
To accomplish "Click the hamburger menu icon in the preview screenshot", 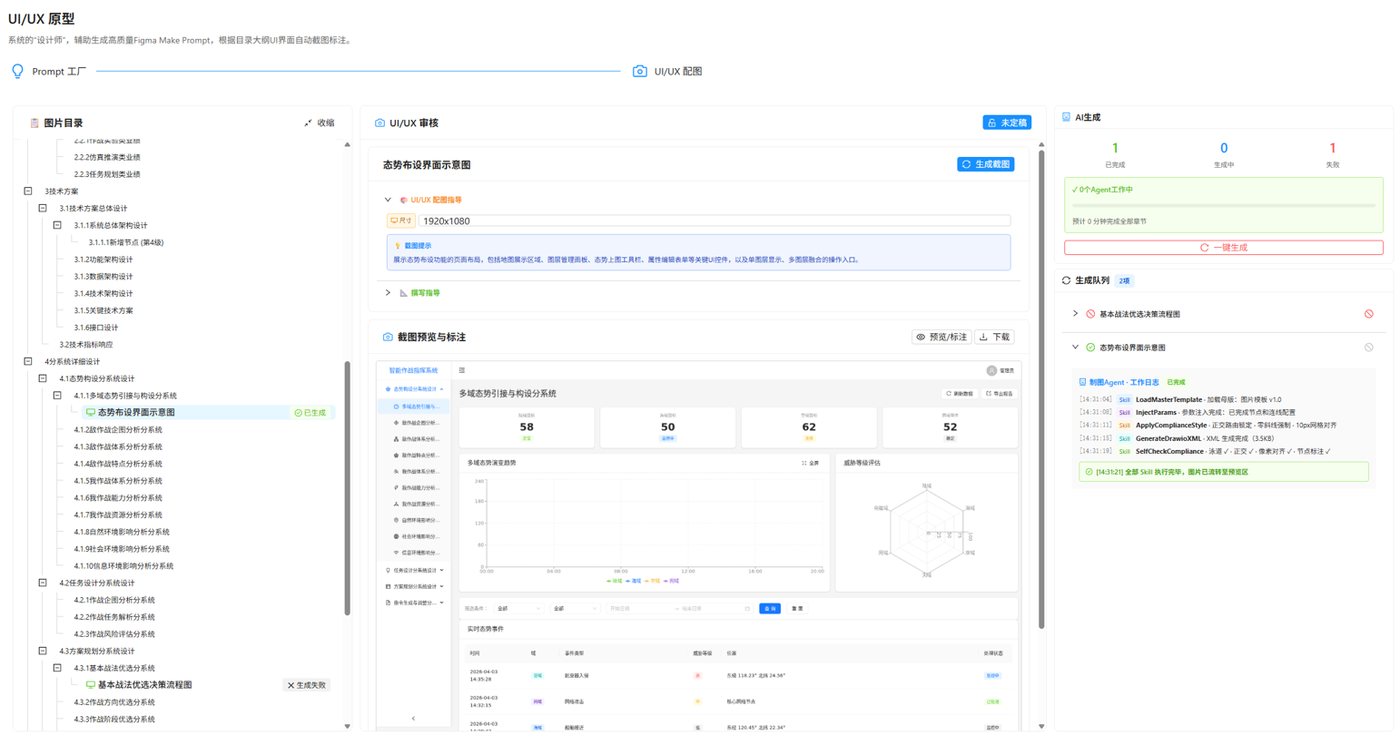I will 460,370.
